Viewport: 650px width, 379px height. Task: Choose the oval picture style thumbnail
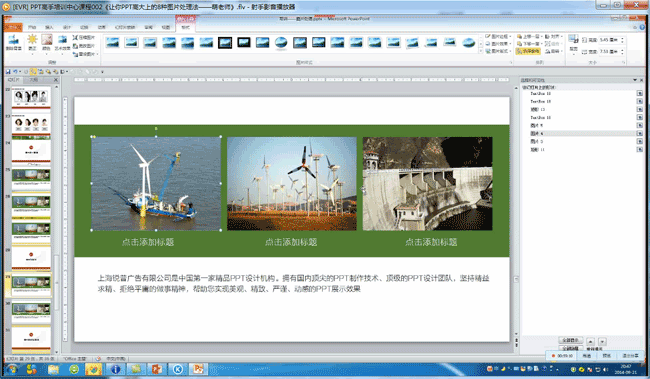point(281,42)
